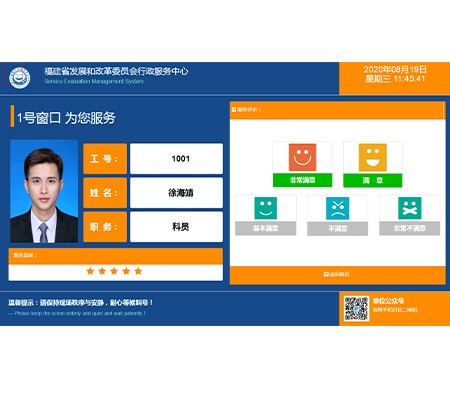Image resolution: width=450 pixels, height=400 pixels.
Task: Click the date and time display panel
Action: pyautogui.click(x=395, y=78)
